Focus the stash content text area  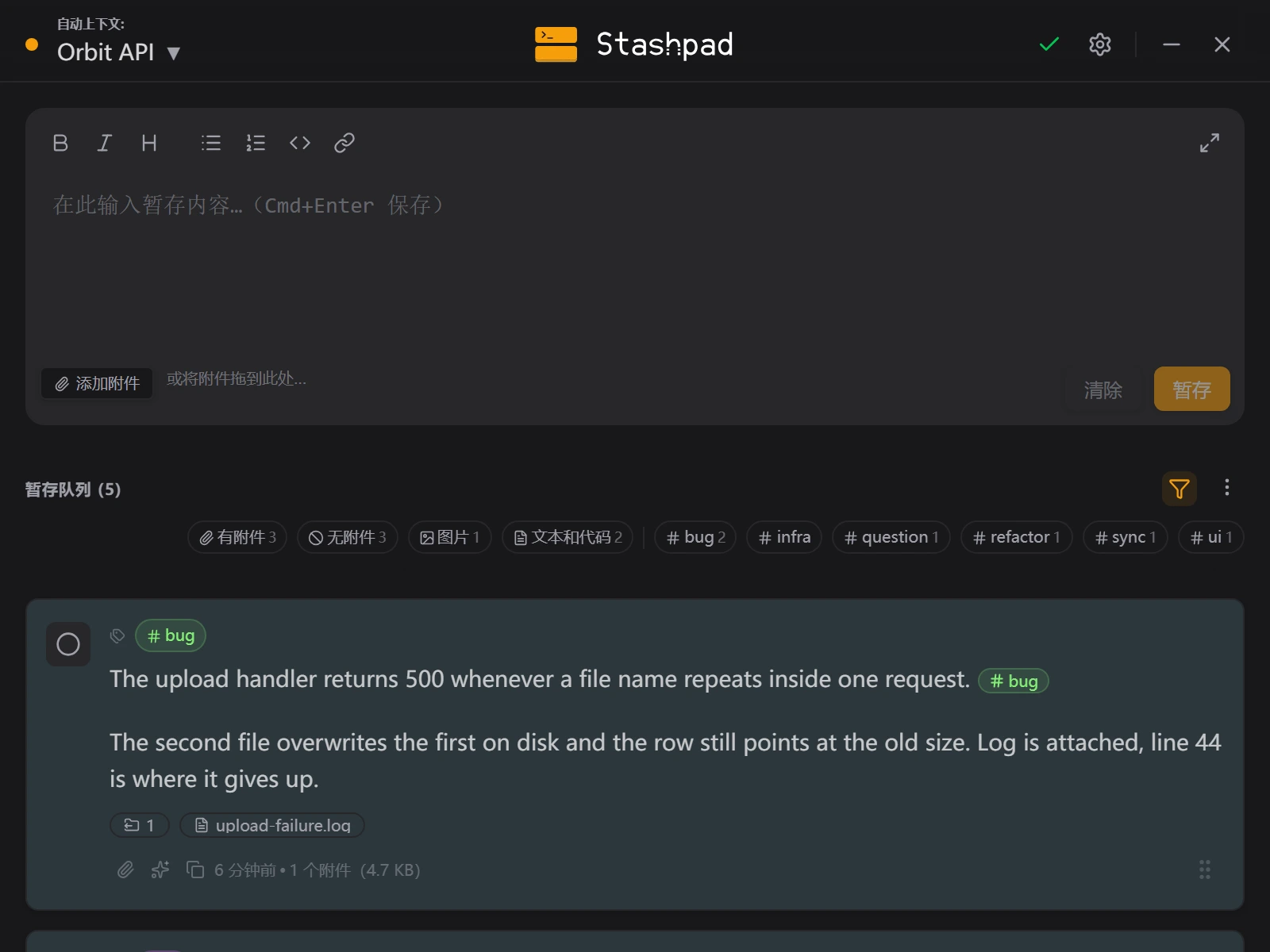coord(635,266)
